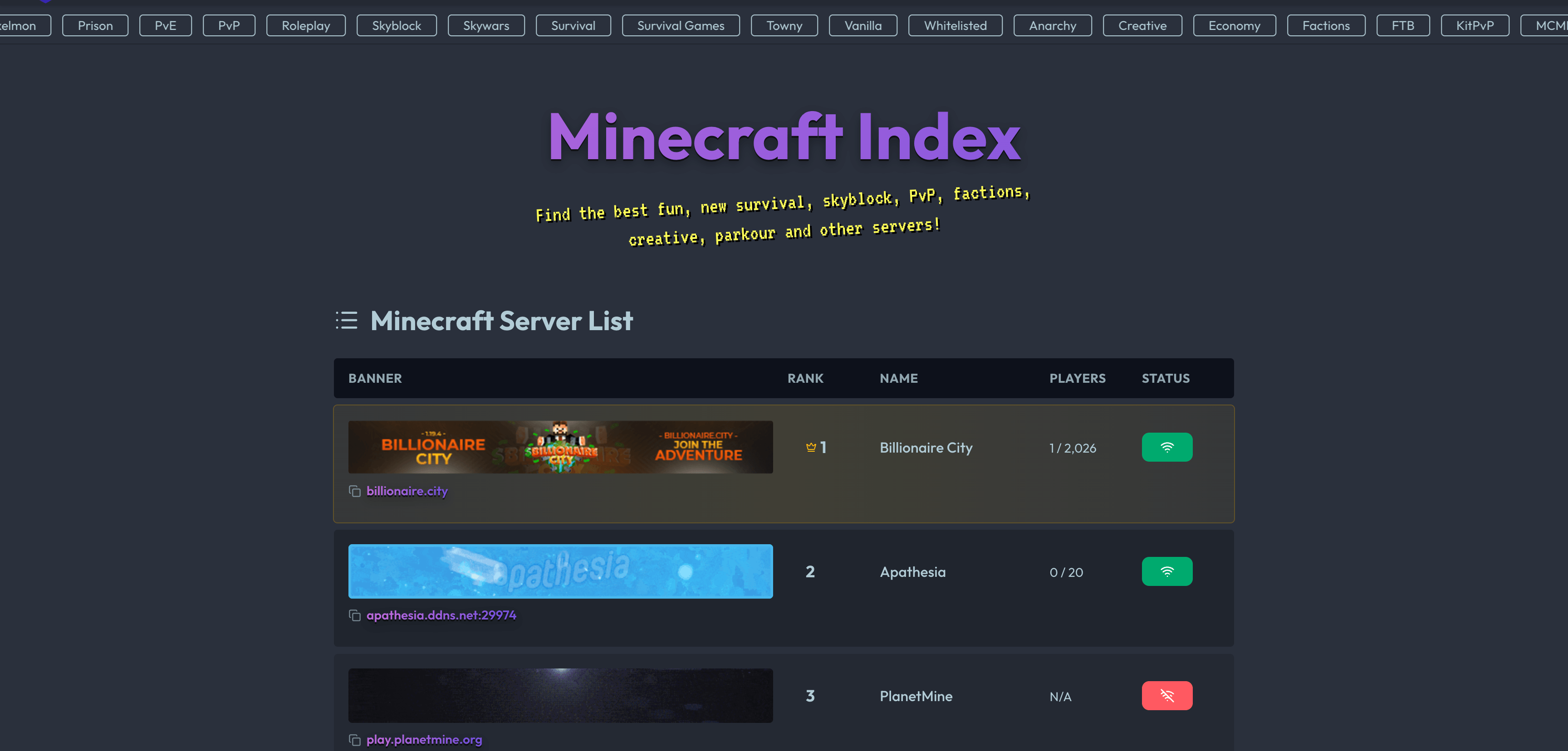Click the crown rank icon for Billionaire City
Image resolution: width=1568 pixels, height=751 pixels.
pyautogui.click(x=811, y=447)
